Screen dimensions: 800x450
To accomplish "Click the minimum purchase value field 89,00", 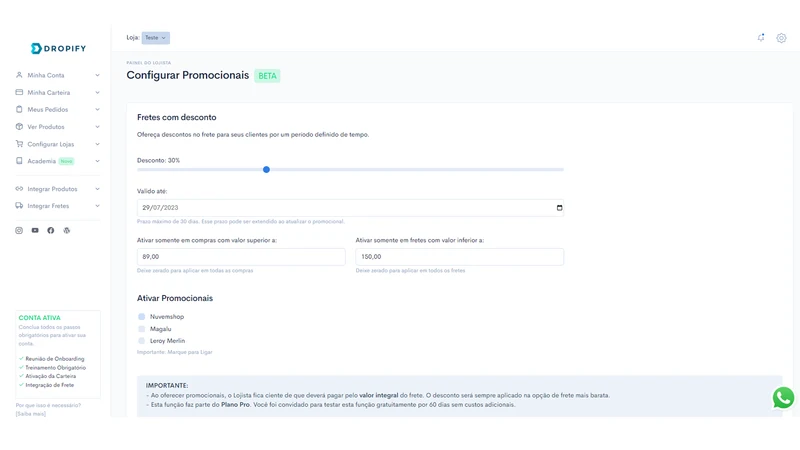I will click(241, 257).
